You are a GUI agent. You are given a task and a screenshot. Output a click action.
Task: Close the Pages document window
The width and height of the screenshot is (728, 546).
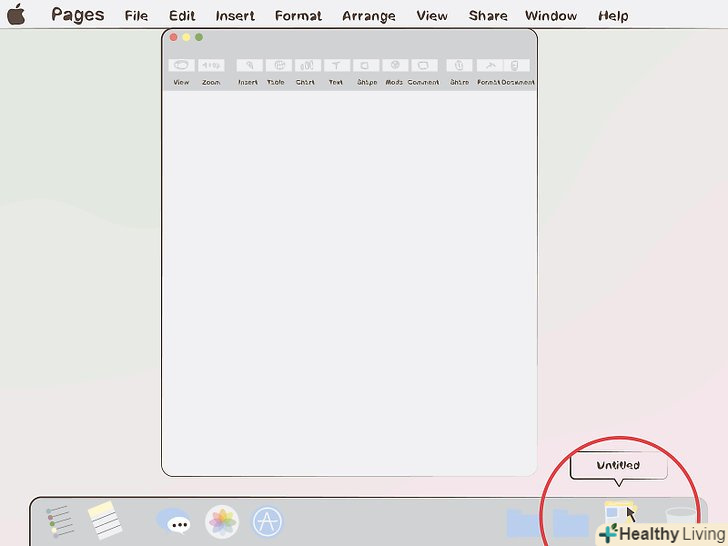(x=174, y=37)
